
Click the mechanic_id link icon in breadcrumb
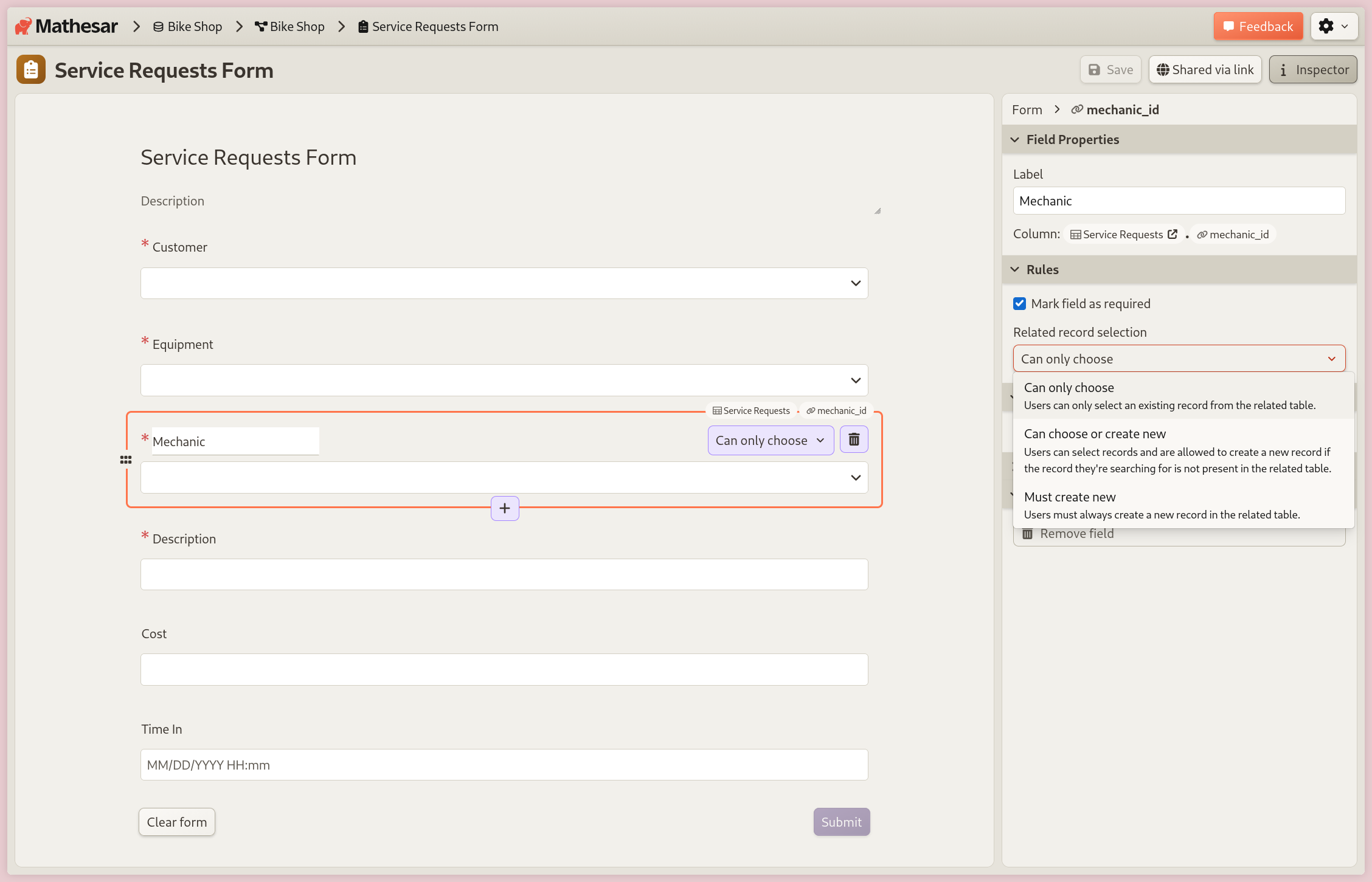tap(1077, 109)
